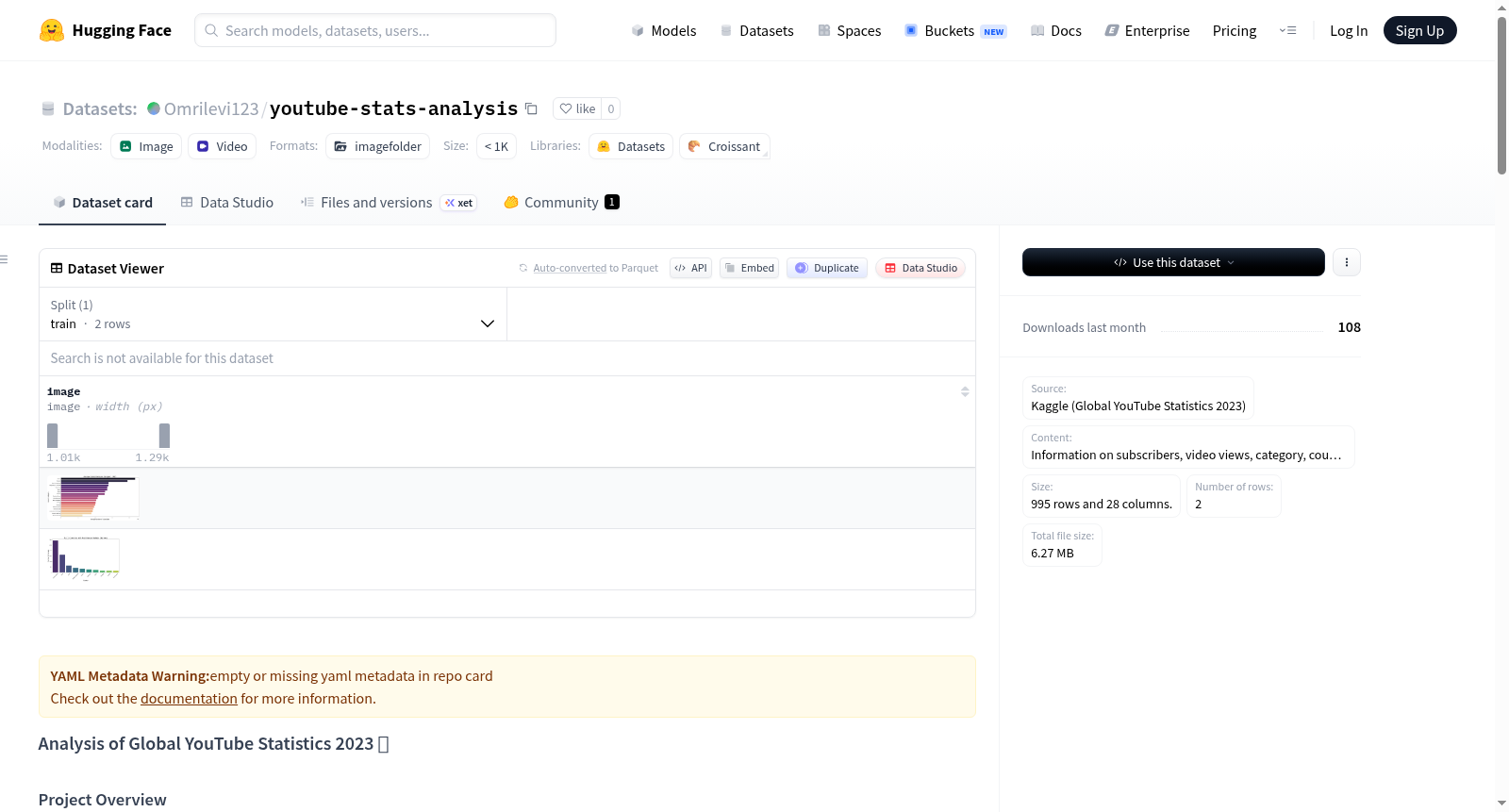Expand the extra navigation menu icon

point(1287,30)
